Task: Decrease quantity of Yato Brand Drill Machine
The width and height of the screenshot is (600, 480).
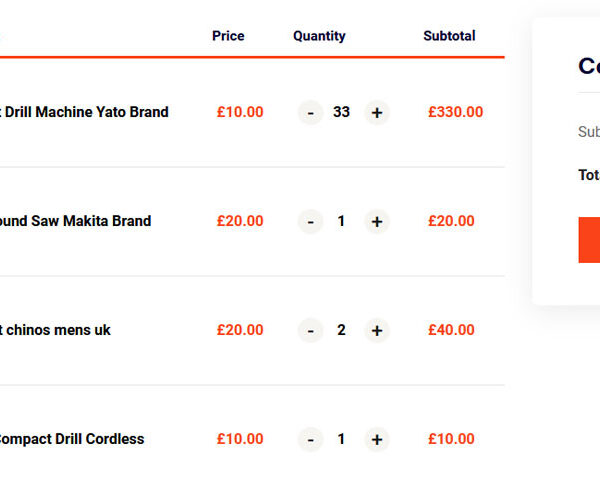Action: (310, 112)
